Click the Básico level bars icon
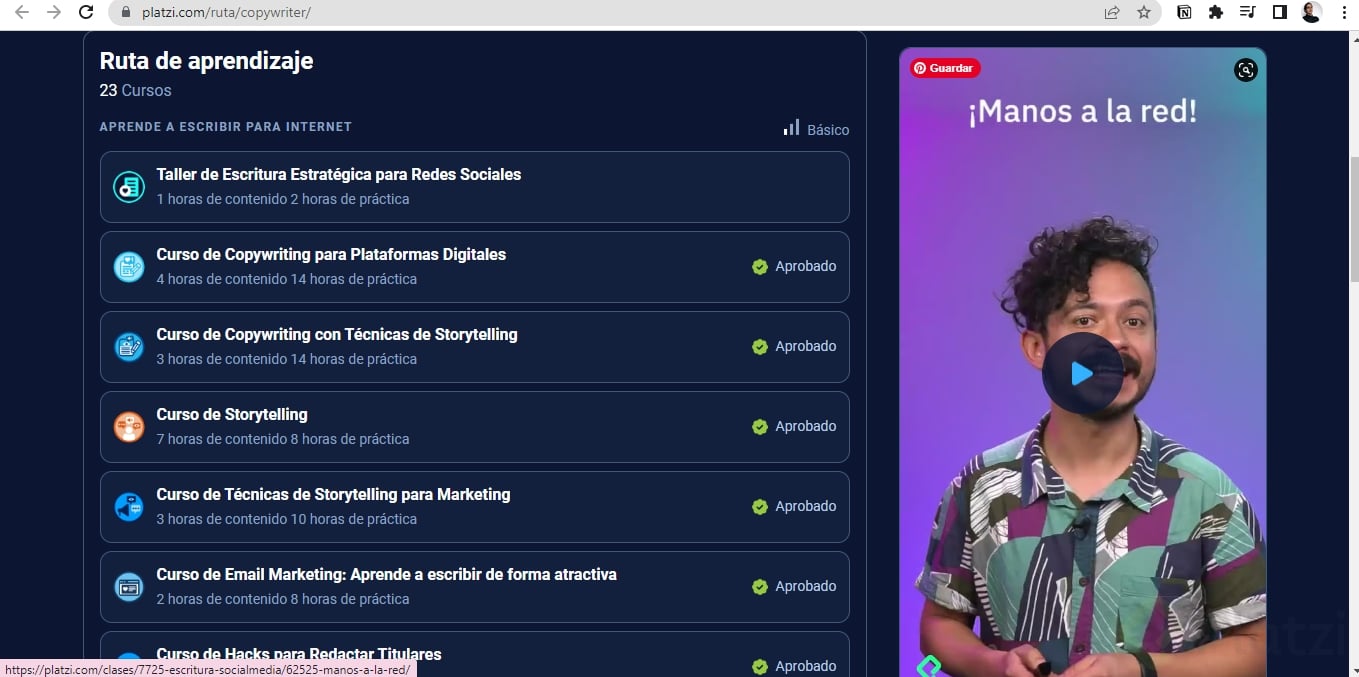This screenshot has width=1359, height=677. point(791,128)
